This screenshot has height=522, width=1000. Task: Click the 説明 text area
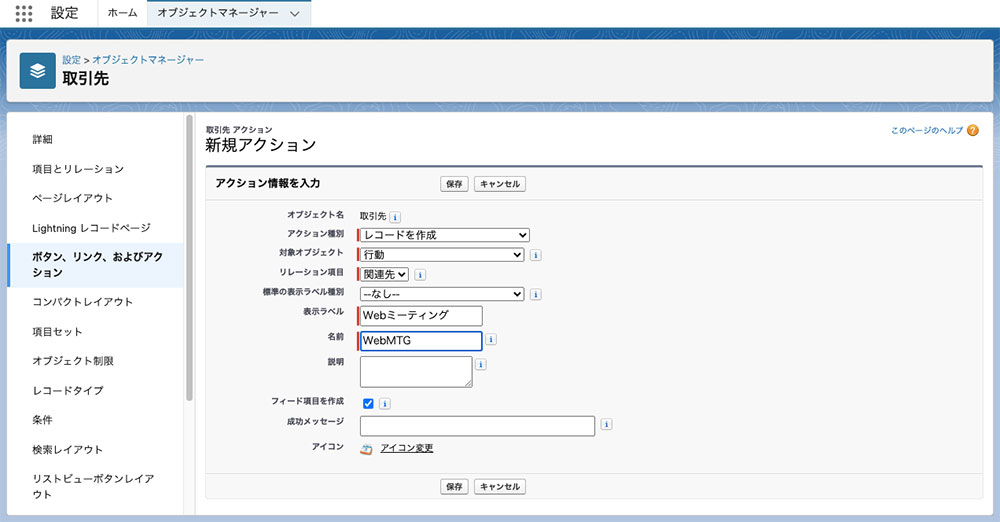click(x=416, y=371)
